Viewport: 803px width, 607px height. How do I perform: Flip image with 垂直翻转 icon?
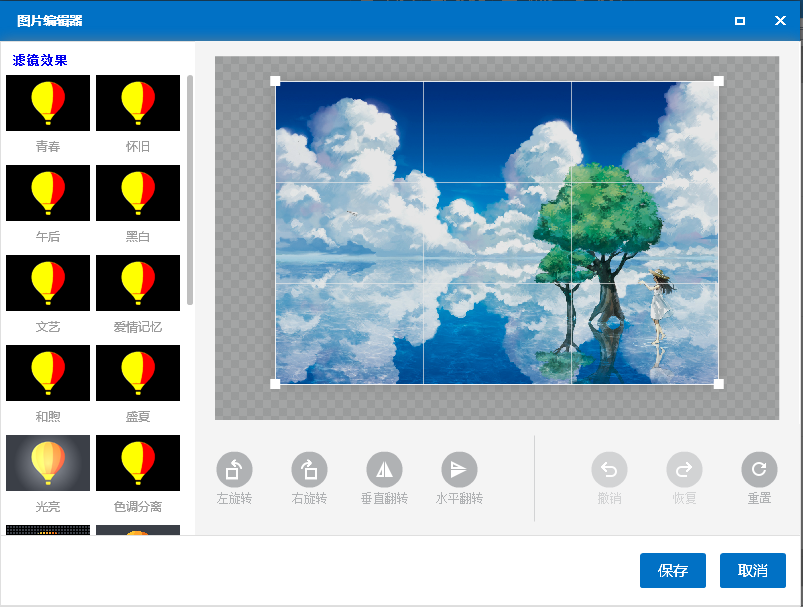click(x=384, y=469)
